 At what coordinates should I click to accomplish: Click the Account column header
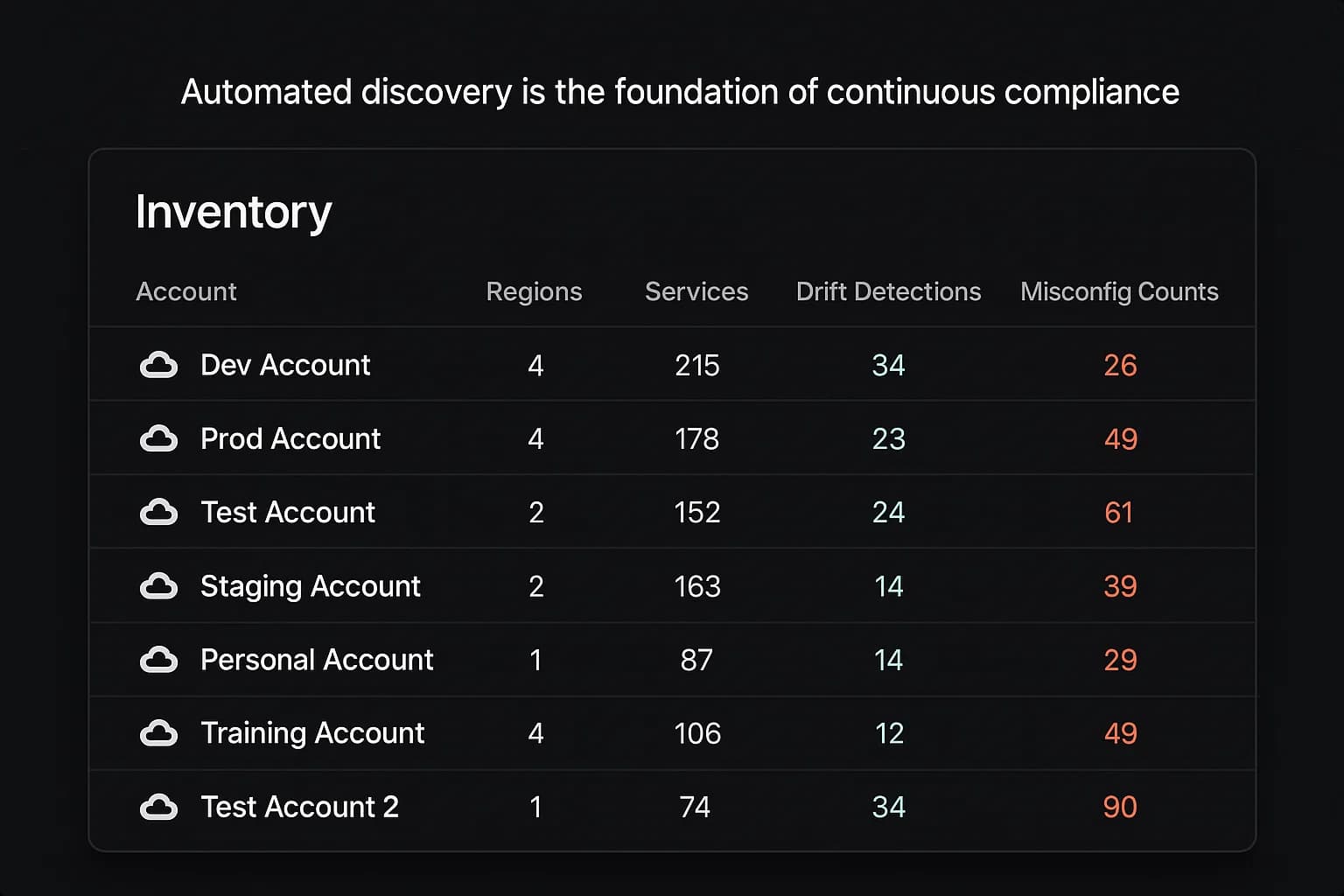point(186,291)
